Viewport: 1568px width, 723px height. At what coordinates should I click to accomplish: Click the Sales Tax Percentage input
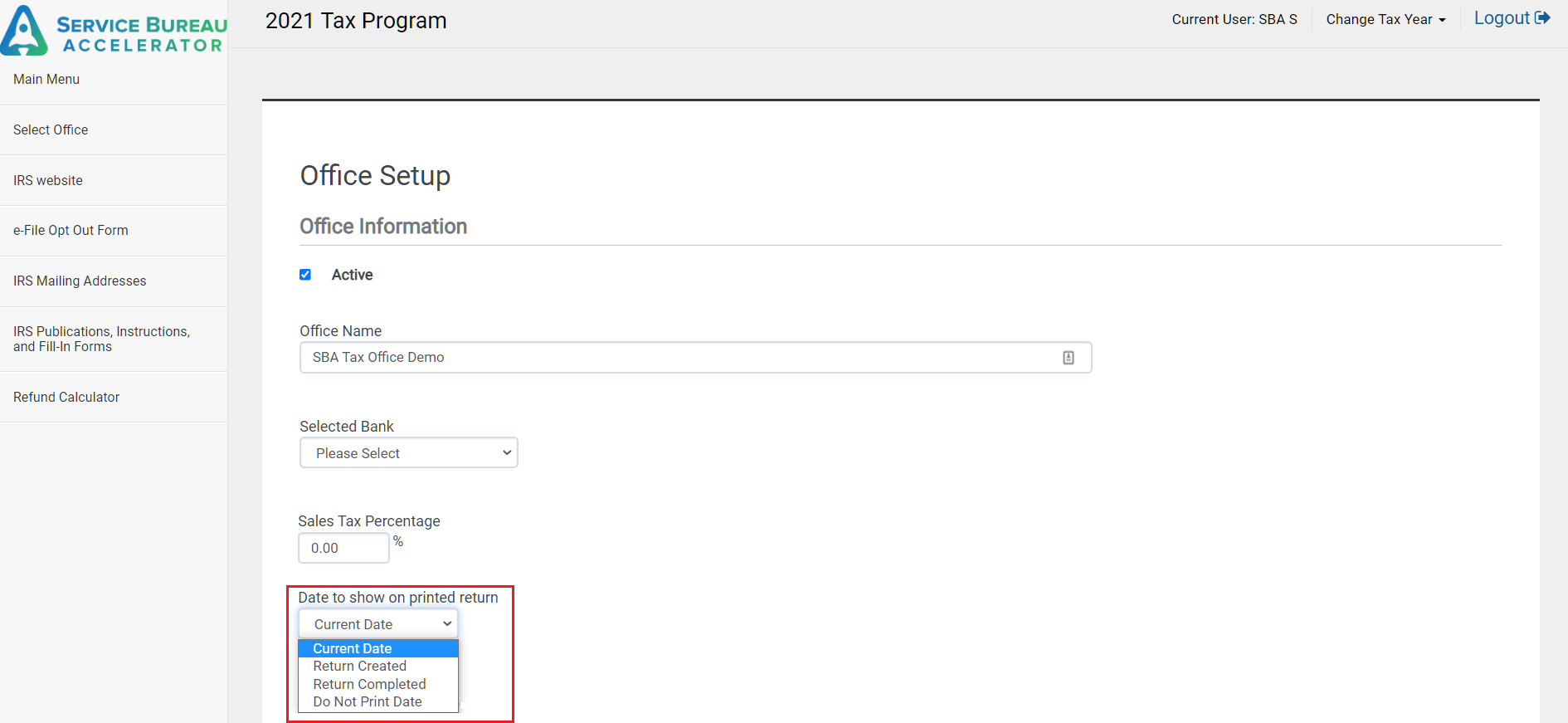pos(343,548)
